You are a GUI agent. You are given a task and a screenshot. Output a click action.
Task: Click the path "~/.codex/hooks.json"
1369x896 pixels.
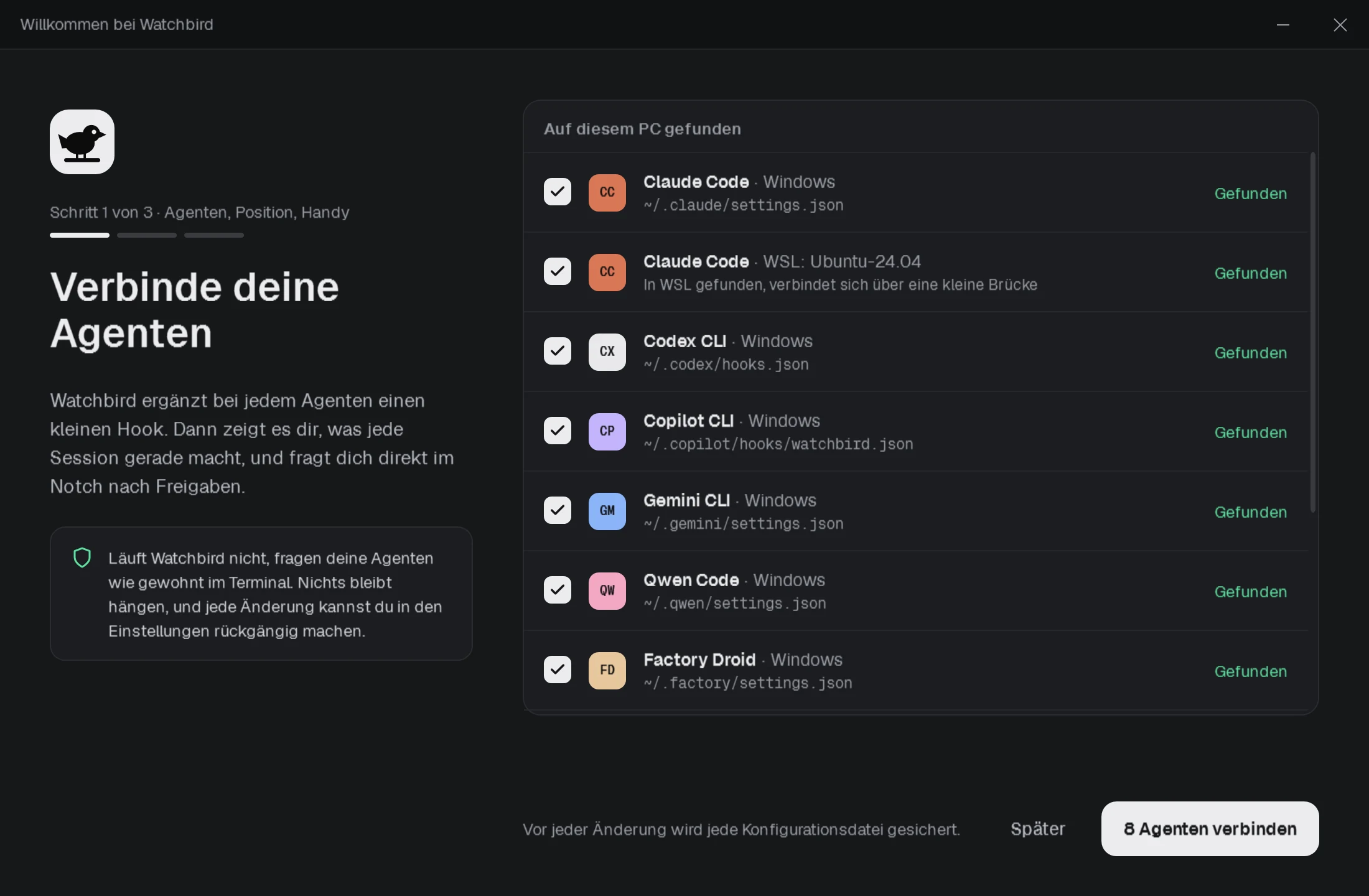726,365
